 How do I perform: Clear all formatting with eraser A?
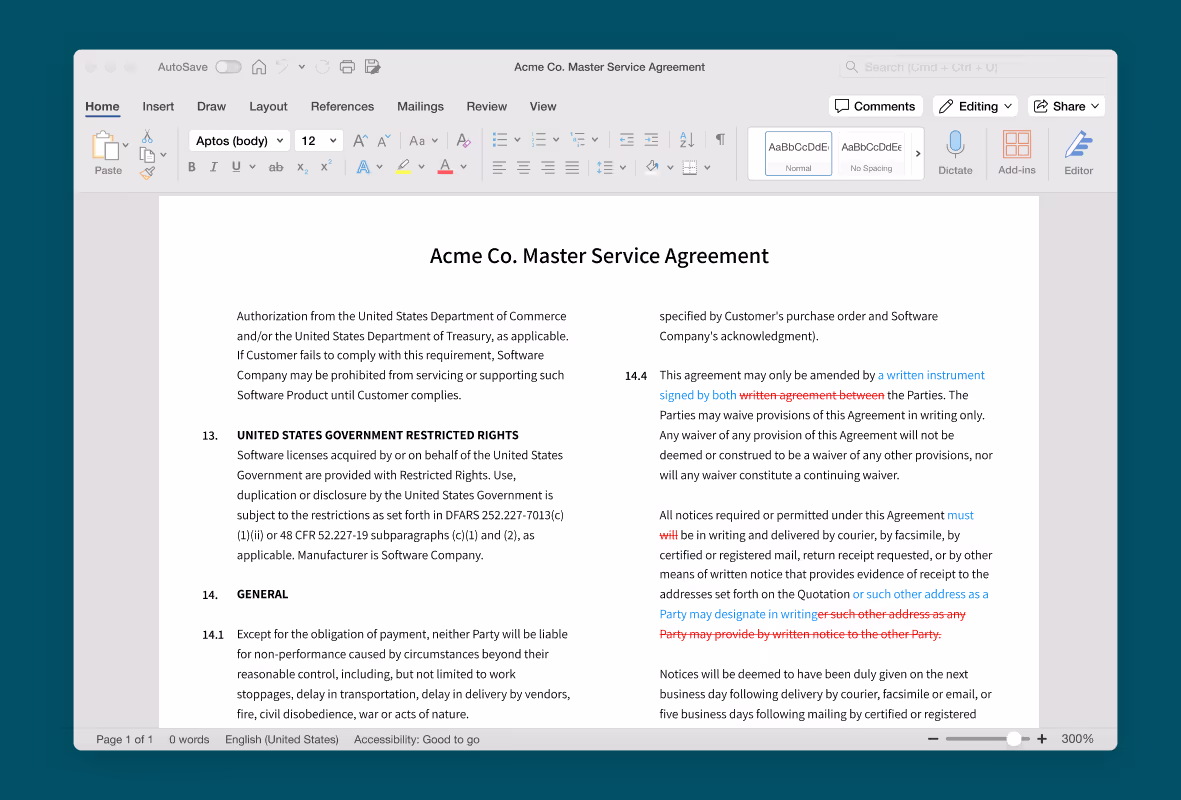coord(463,141)
